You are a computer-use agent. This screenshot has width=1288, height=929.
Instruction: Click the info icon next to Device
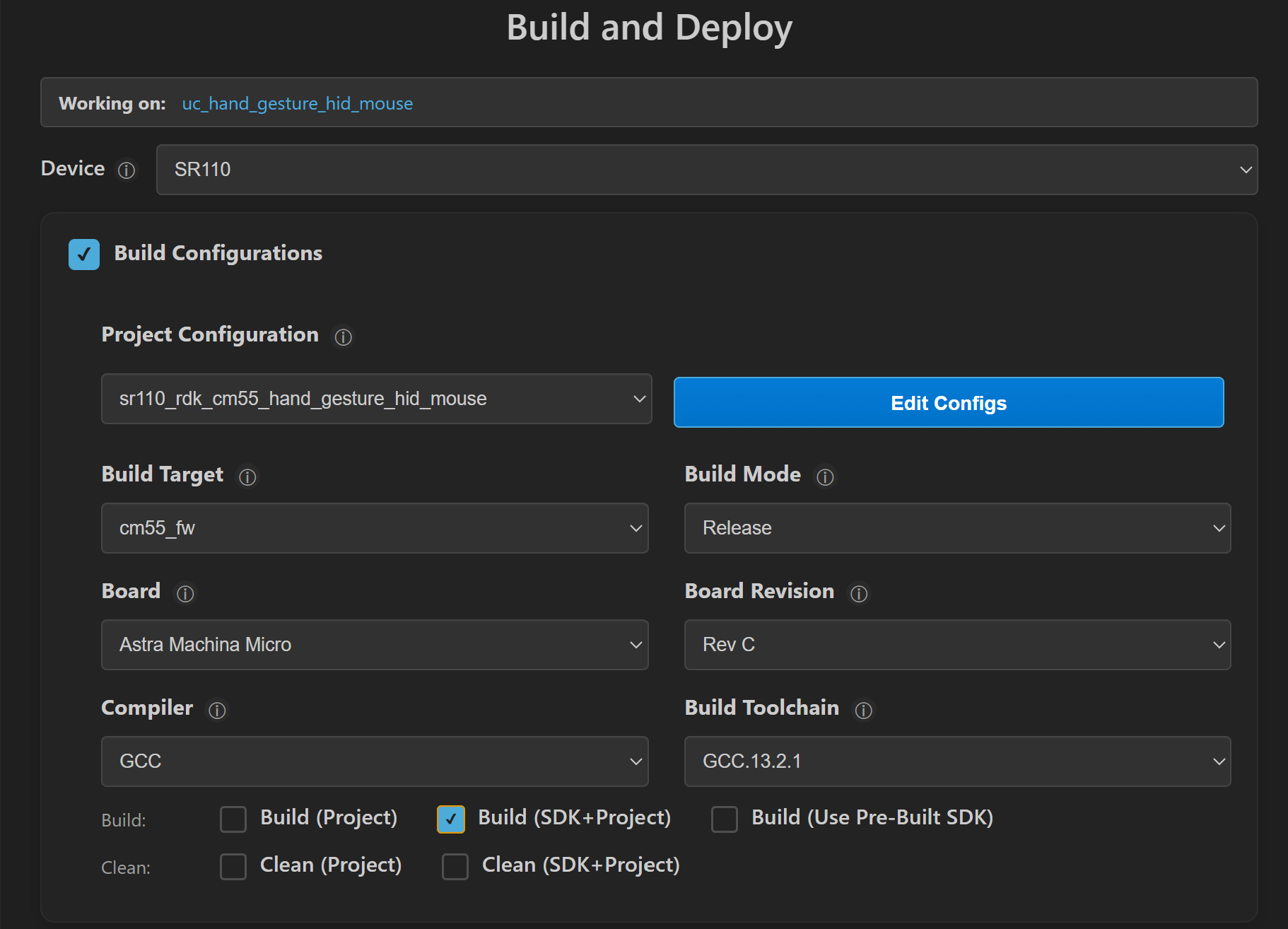pyautogui.click(x=127, y=170)
